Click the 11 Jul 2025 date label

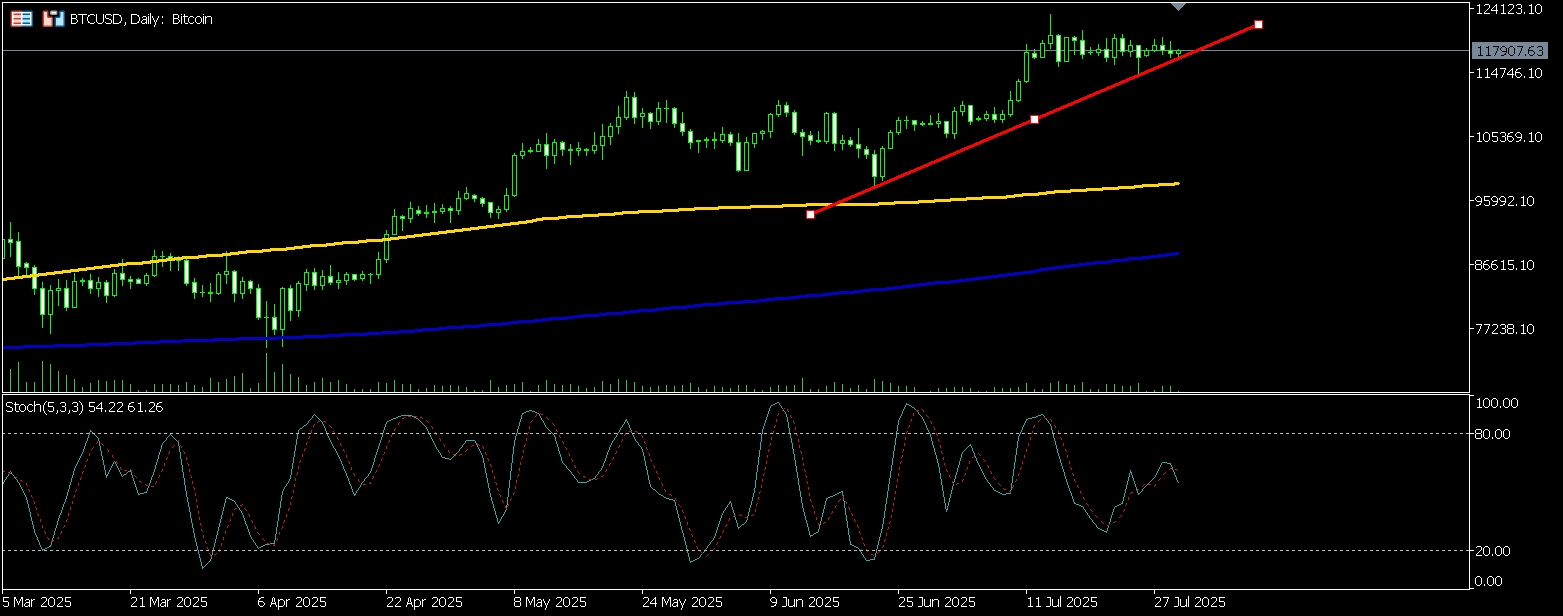click(1061, 603)
